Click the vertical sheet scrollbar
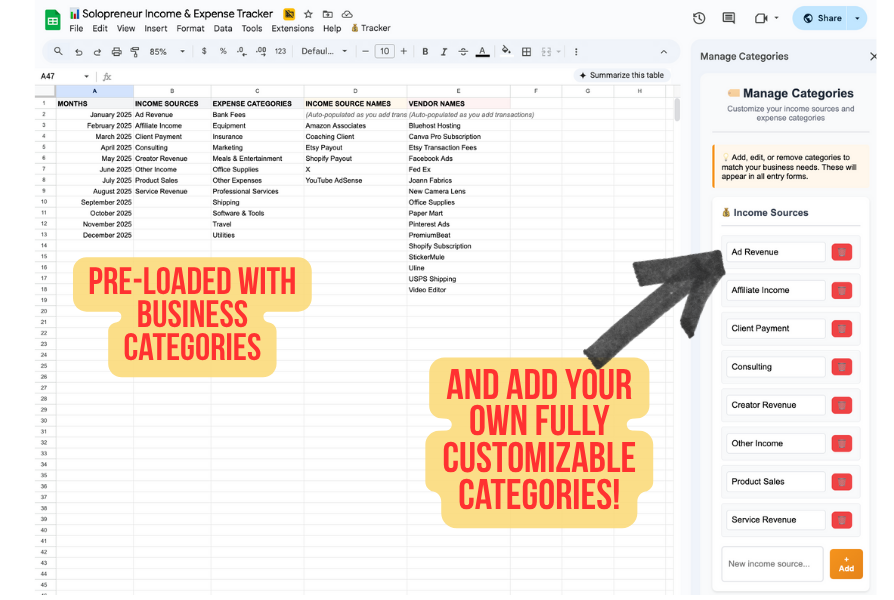This screenshot has height=600, width=894. [677, 110]
